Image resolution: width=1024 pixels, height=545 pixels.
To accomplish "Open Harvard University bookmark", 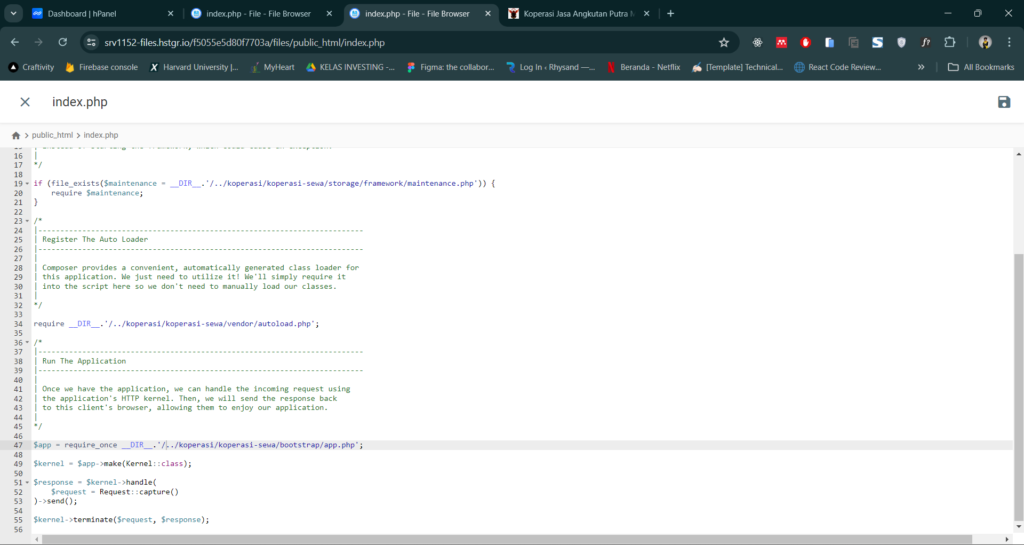I will click(x=194, y=67).
